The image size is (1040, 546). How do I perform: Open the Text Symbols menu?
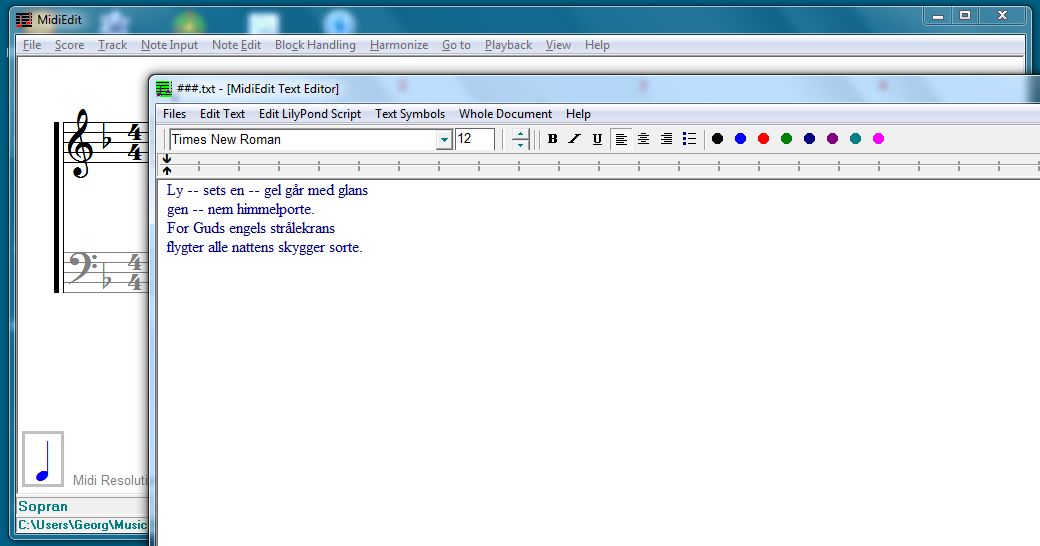coord(410,114)
